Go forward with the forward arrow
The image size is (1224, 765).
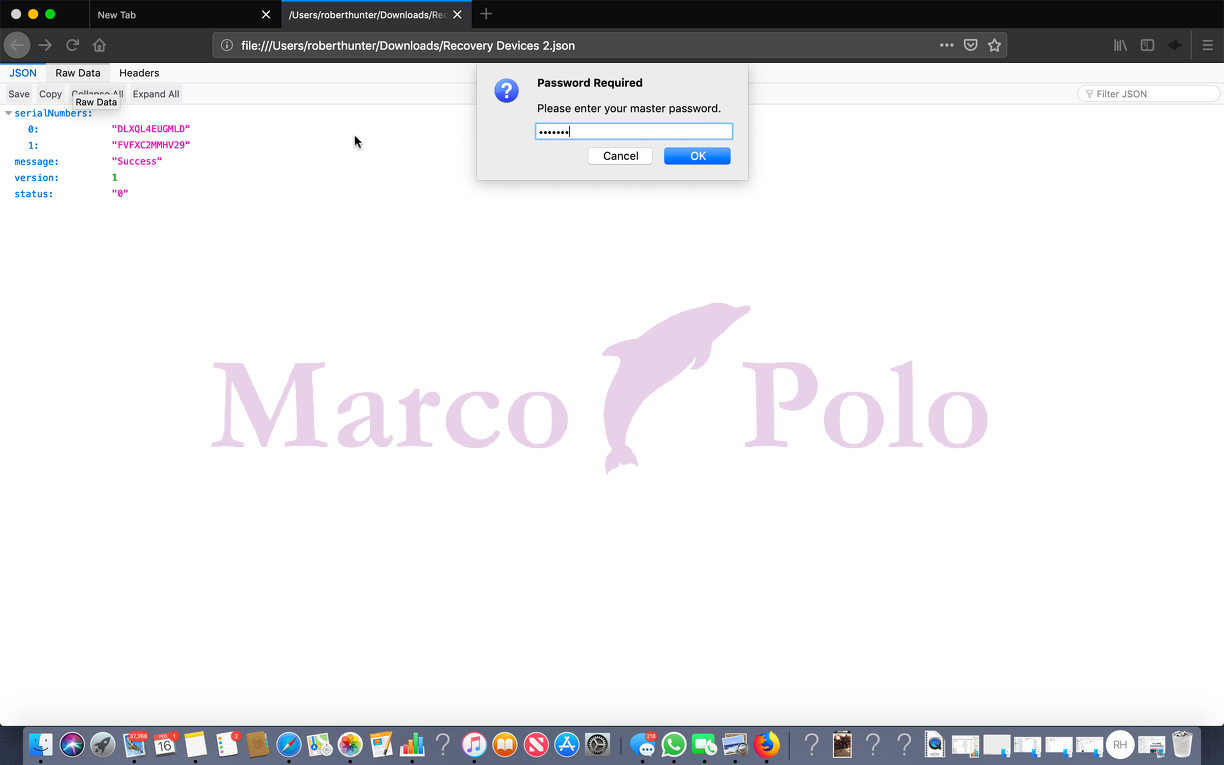point(45,45)
